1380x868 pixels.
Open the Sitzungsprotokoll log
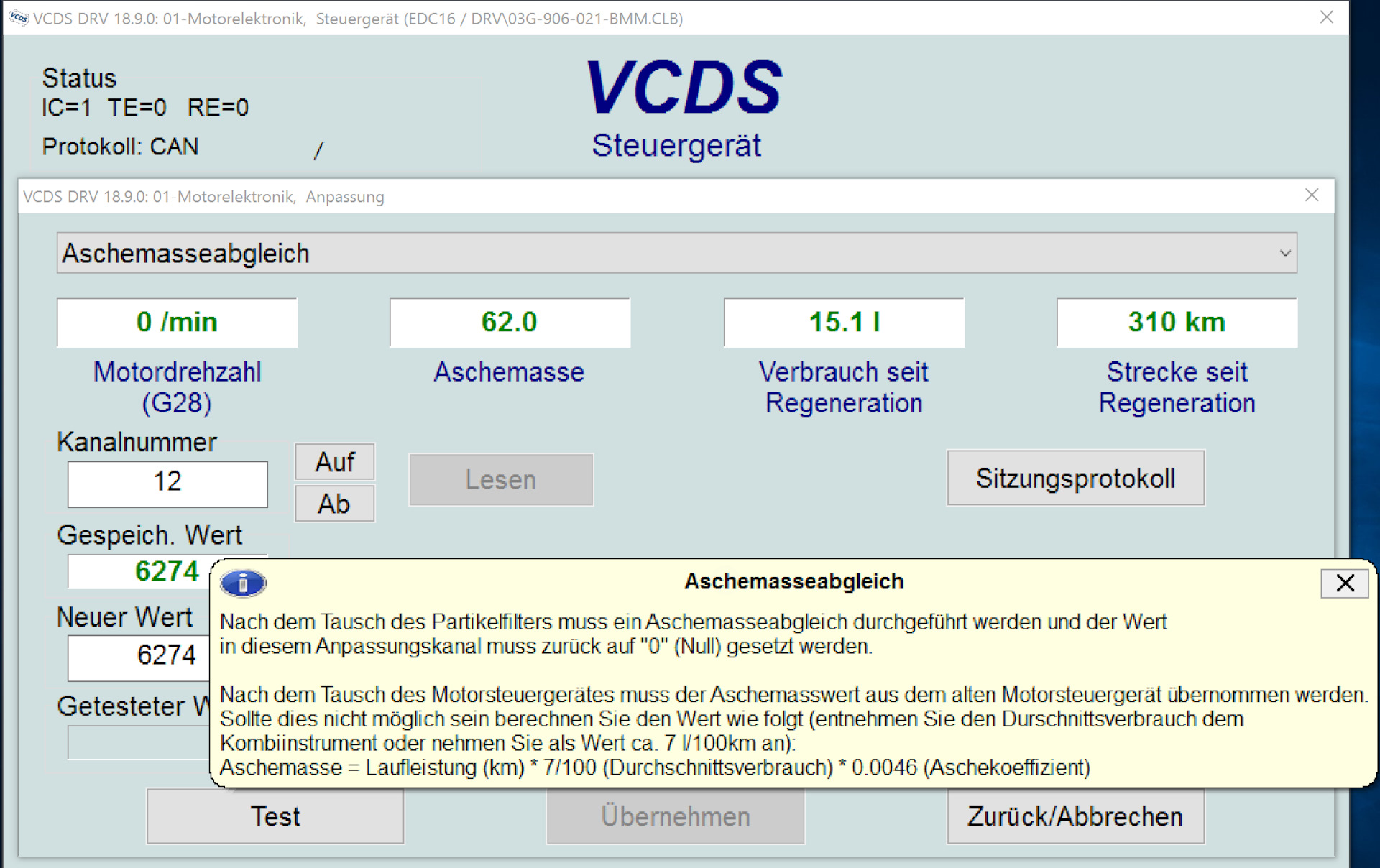[1075, 478]
